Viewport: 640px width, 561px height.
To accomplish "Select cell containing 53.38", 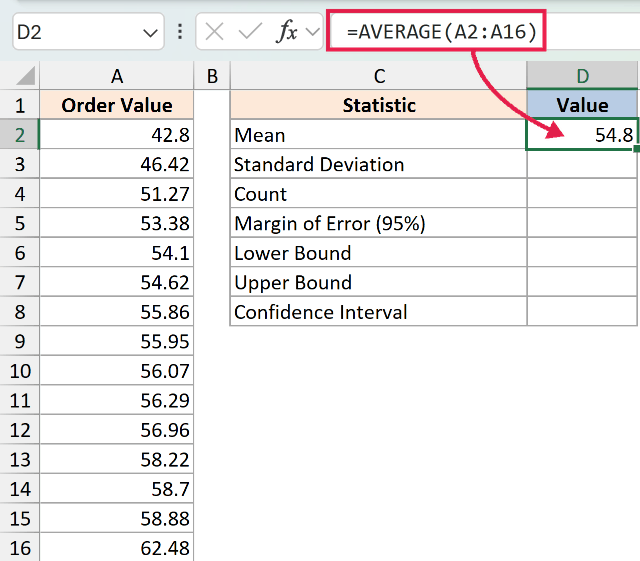I will pos(116,223).
